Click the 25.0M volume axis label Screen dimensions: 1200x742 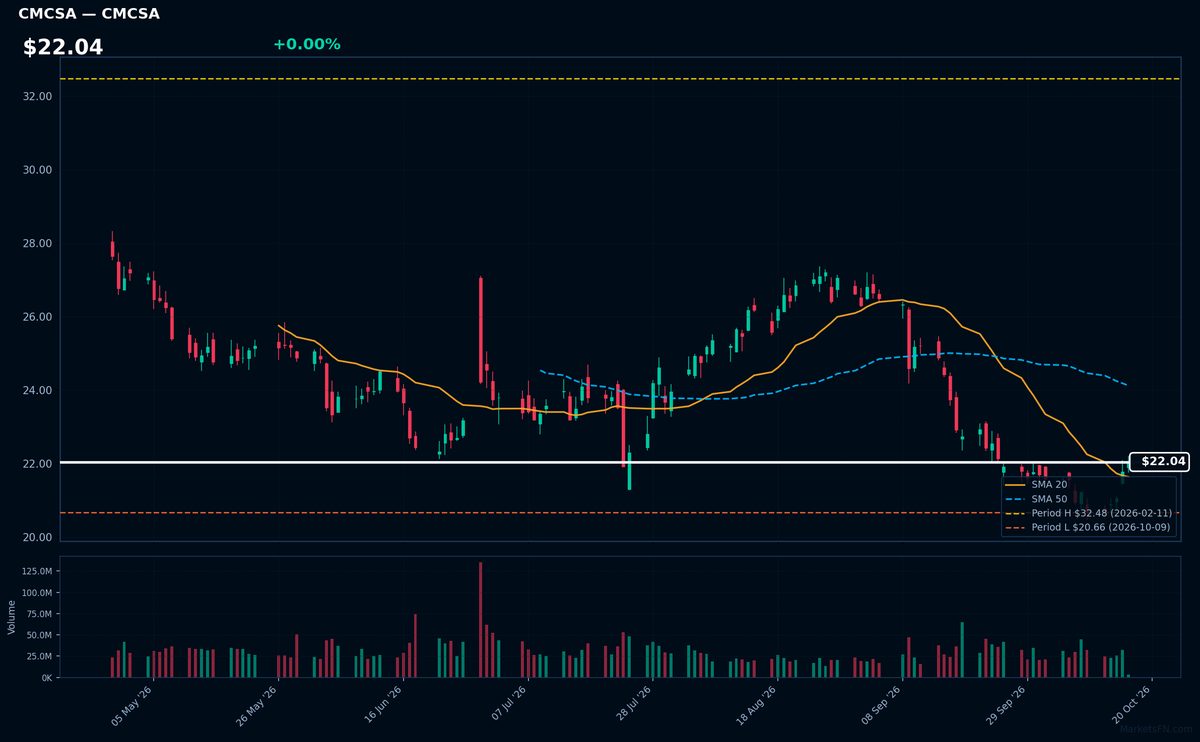coord(38,657)
